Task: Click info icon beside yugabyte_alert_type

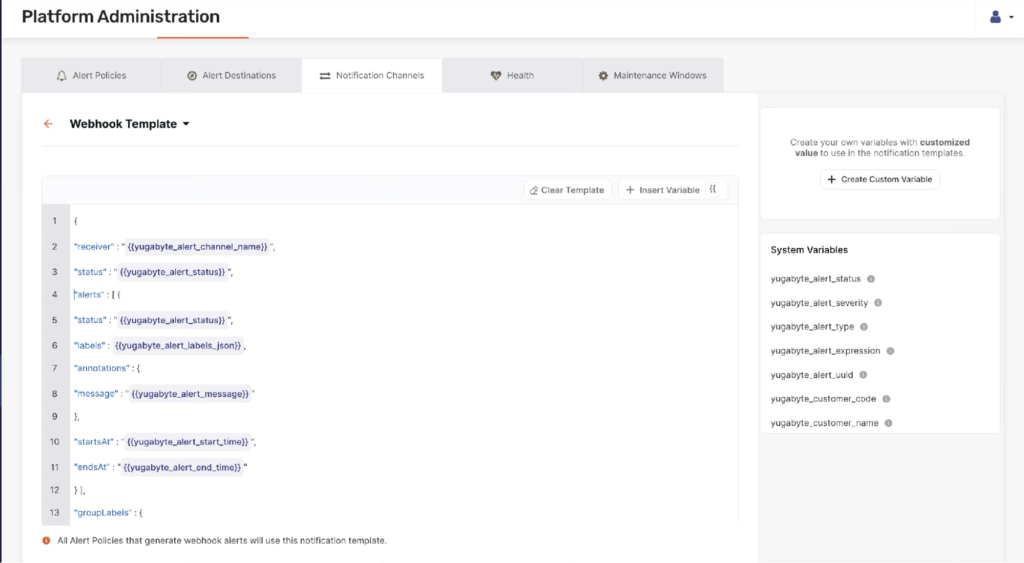Action: point(863,327)
